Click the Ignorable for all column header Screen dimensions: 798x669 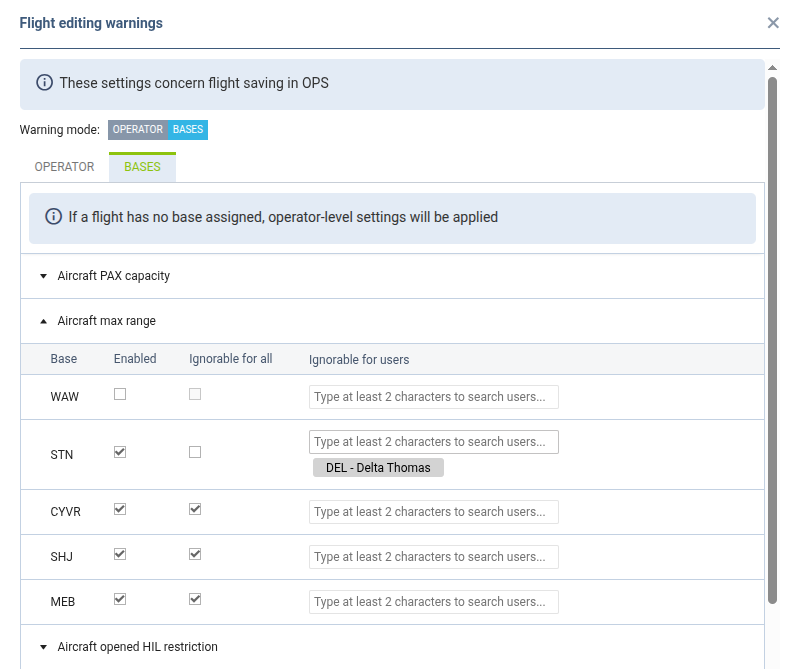[231, 359]
